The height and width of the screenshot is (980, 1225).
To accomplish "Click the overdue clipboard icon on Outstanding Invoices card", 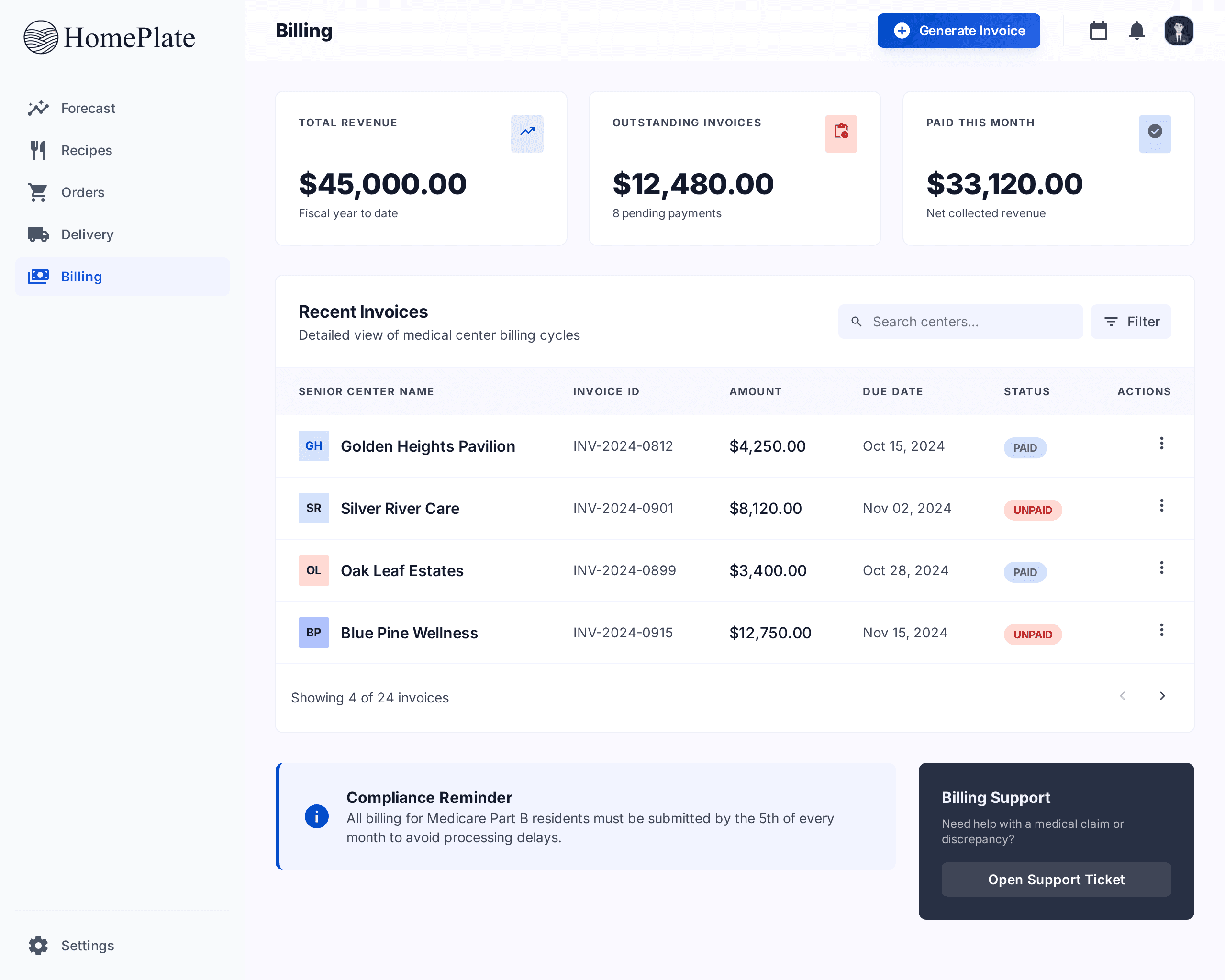I will click(841, 134).
